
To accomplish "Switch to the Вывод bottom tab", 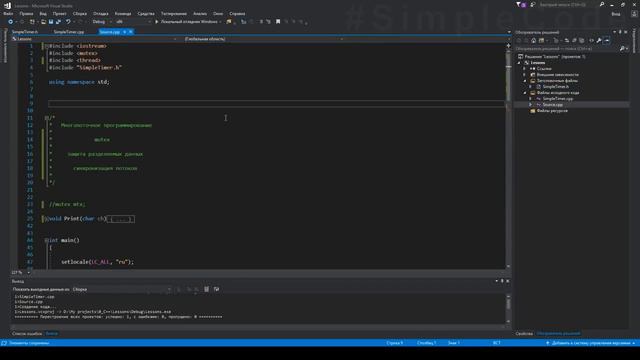I will pos(52,333).
